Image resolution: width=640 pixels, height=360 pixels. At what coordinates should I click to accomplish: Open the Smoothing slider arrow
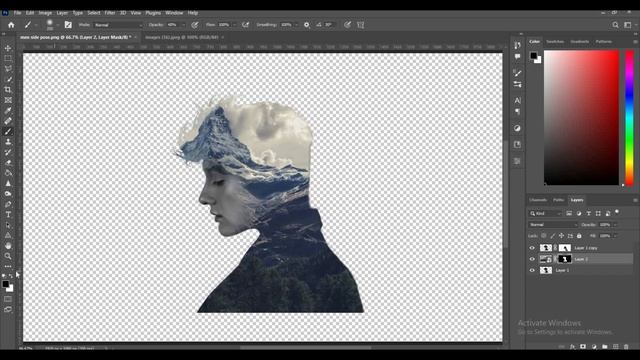pyautogui.click(x=297, y=25)
